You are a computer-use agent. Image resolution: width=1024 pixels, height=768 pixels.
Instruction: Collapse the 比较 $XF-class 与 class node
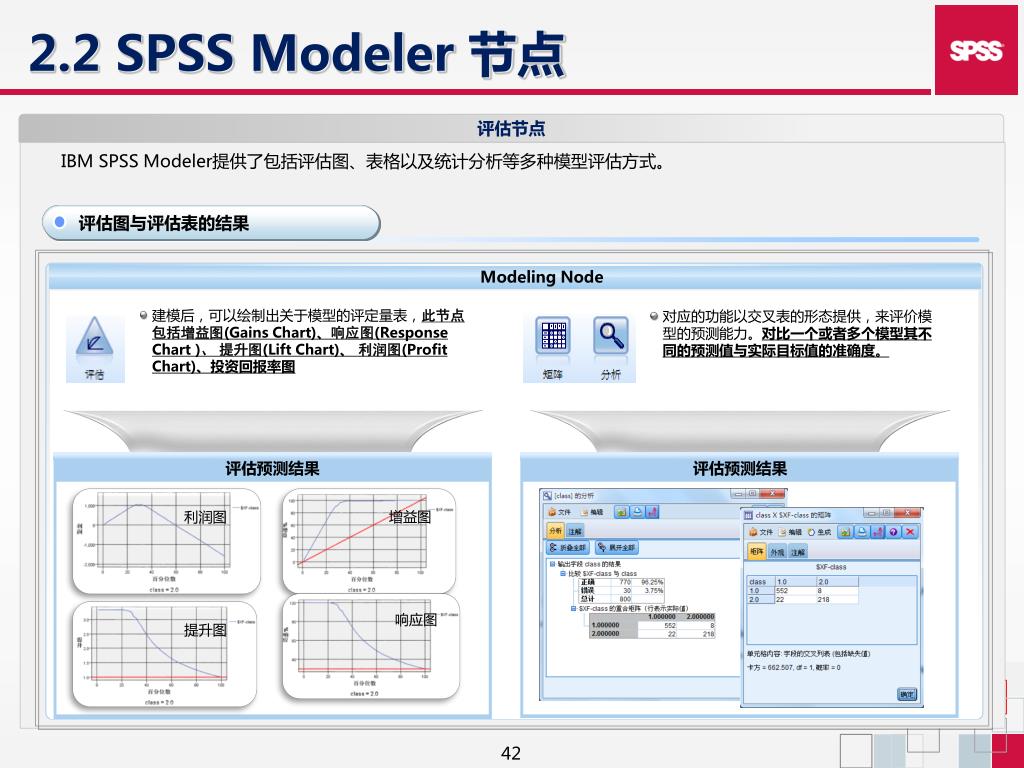[563, 573]
